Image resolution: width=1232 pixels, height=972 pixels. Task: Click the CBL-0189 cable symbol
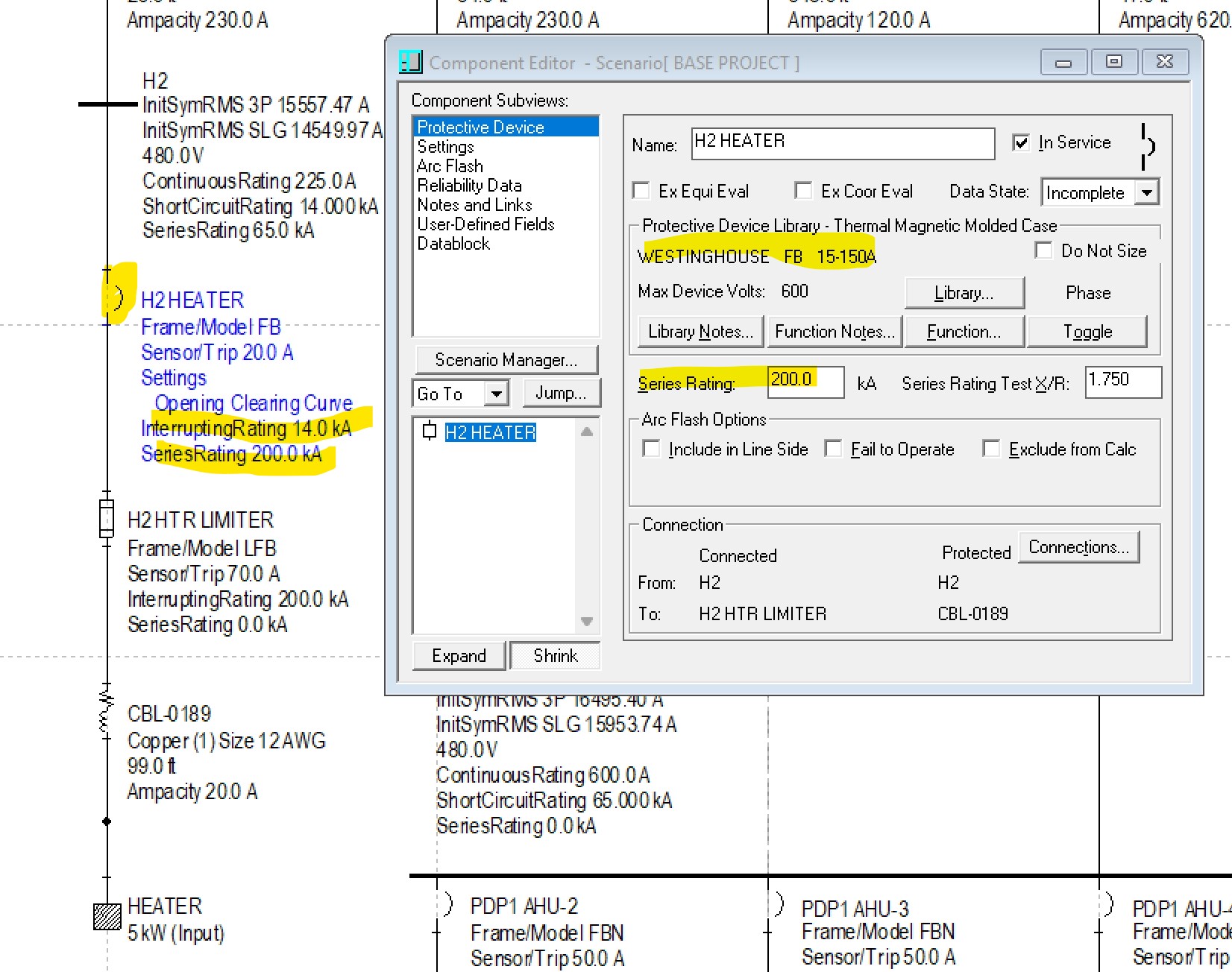point(107,712)
